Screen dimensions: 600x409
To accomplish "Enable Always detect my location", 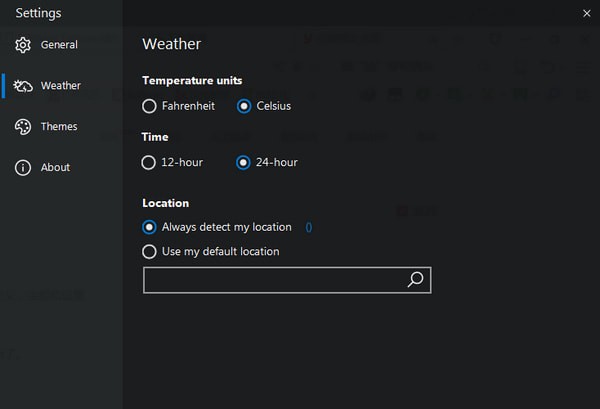I will [x=150, y=227].
